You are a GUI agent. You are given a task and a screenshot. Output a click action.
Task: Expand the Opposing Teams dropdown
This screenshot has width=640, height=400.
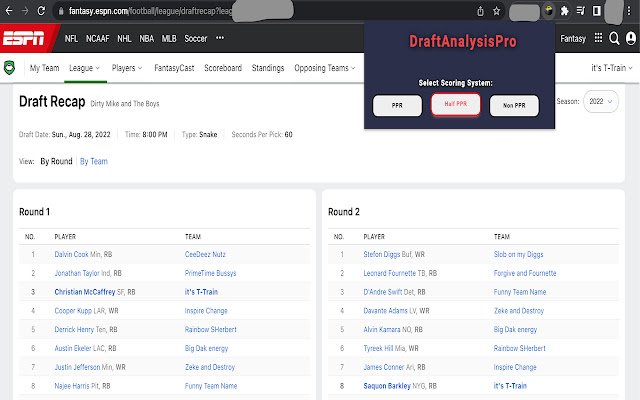325,68
